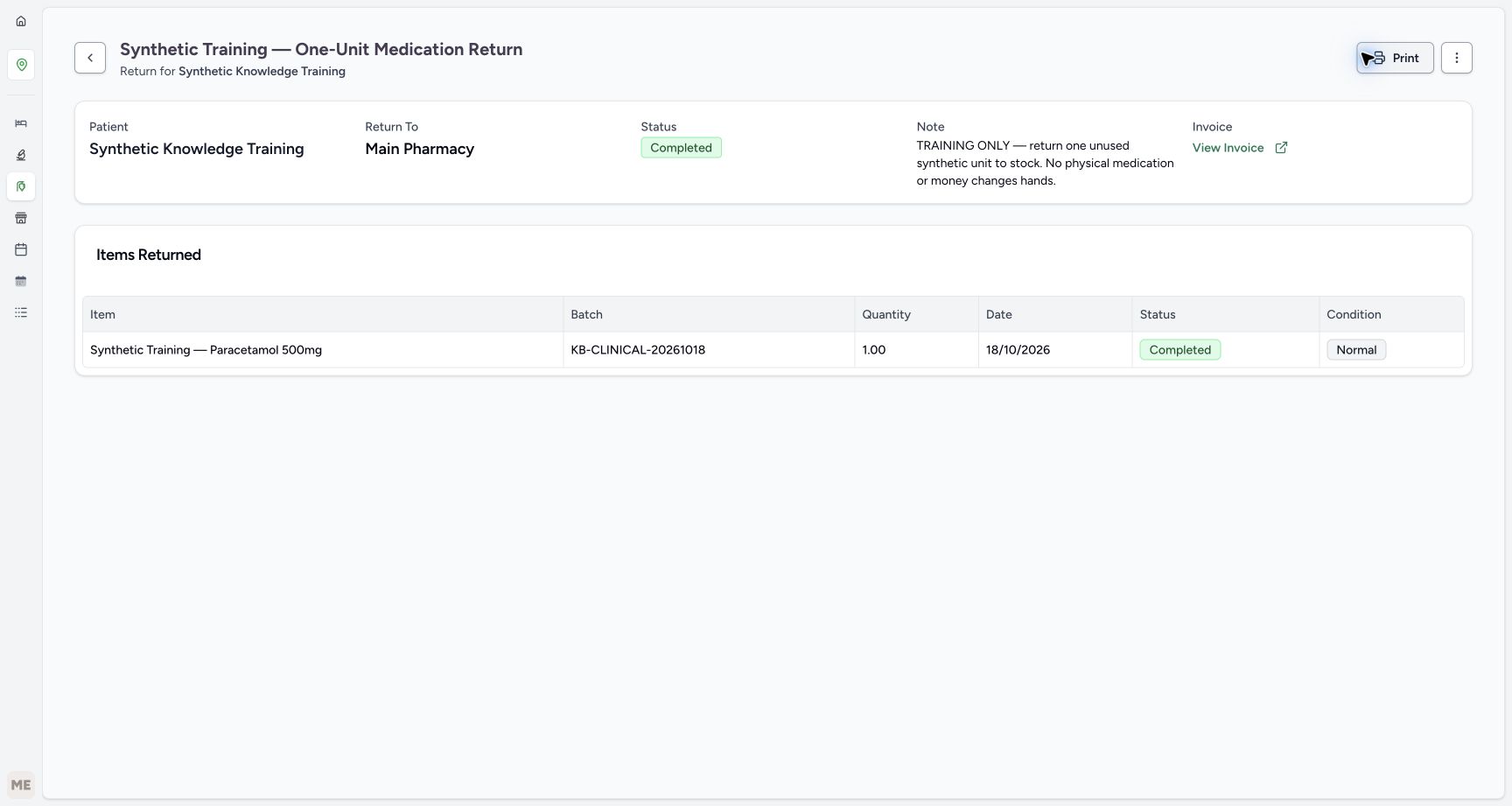Open the store sidebar icon
This screenshot has height=806, width=1512.
21,218
